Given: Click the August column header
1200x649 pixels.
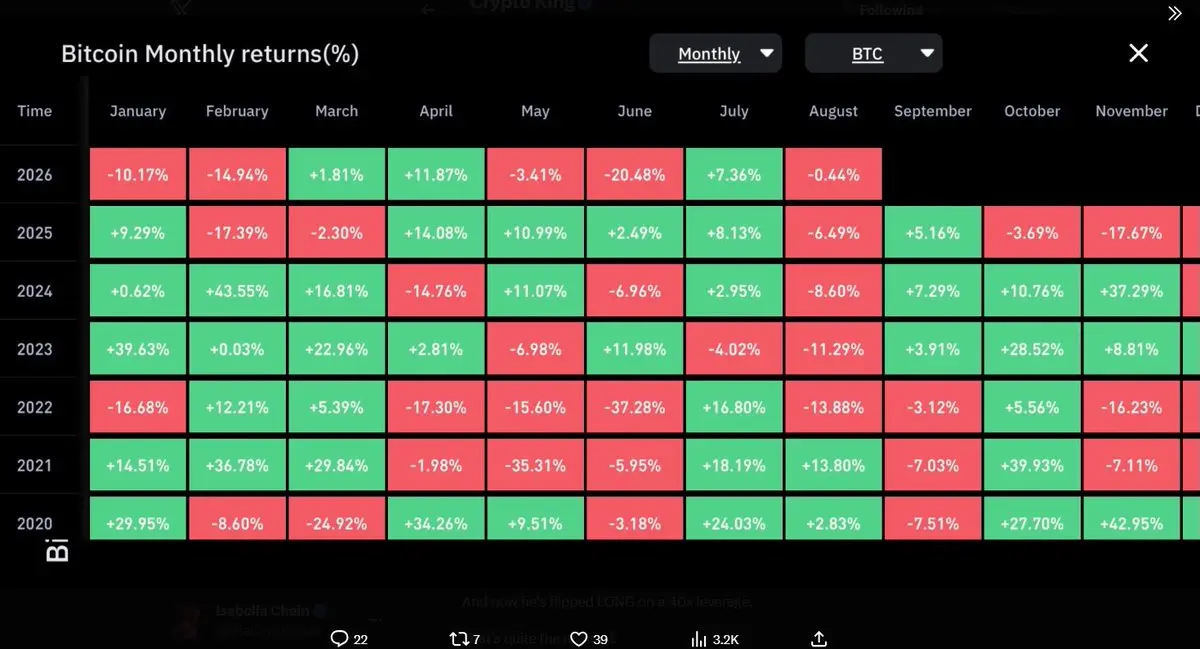Looking at the screenshot, I should click(834, 111).
